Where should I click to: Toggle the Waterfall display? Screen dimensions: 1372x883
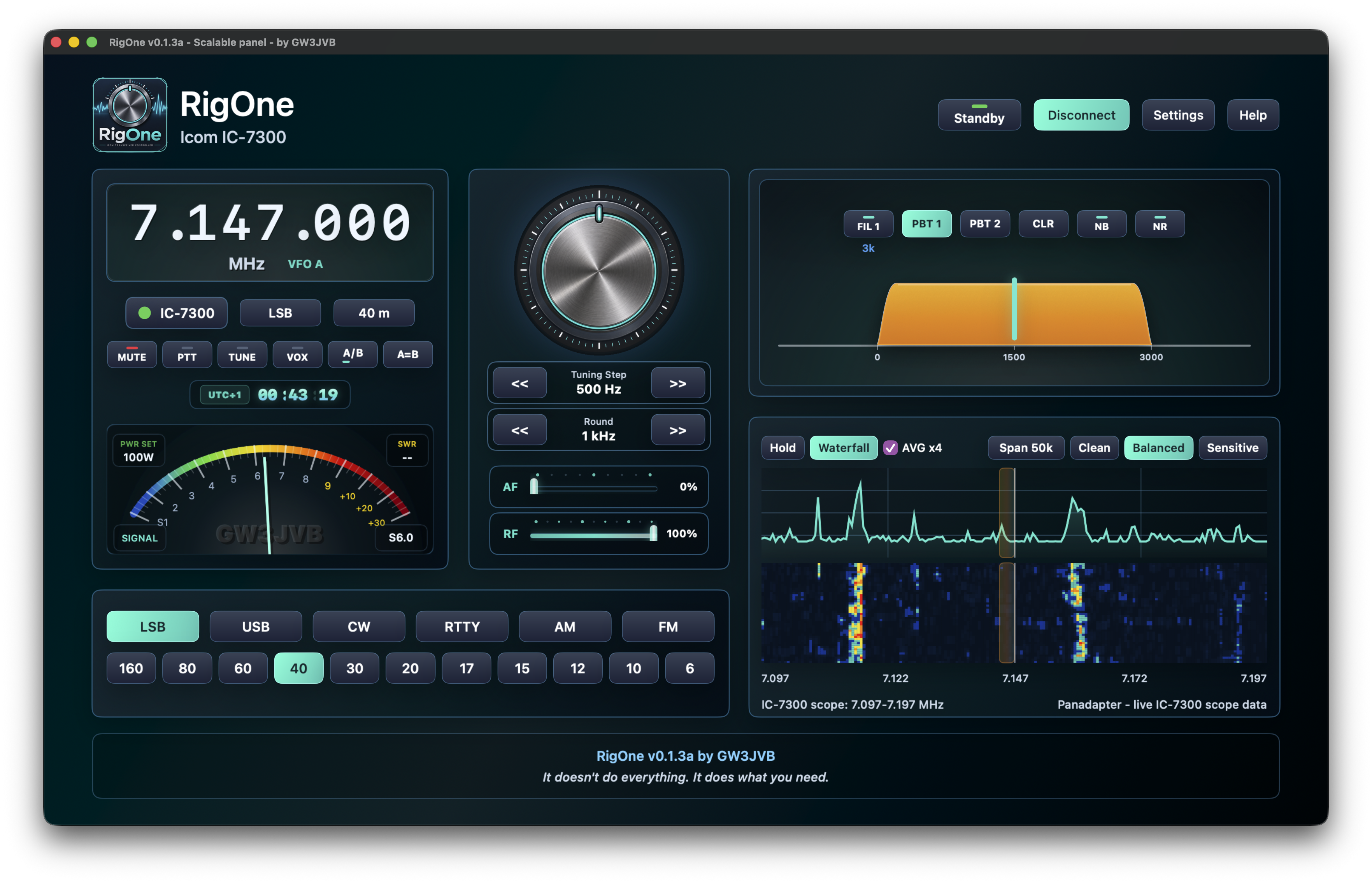coord(843,448)
